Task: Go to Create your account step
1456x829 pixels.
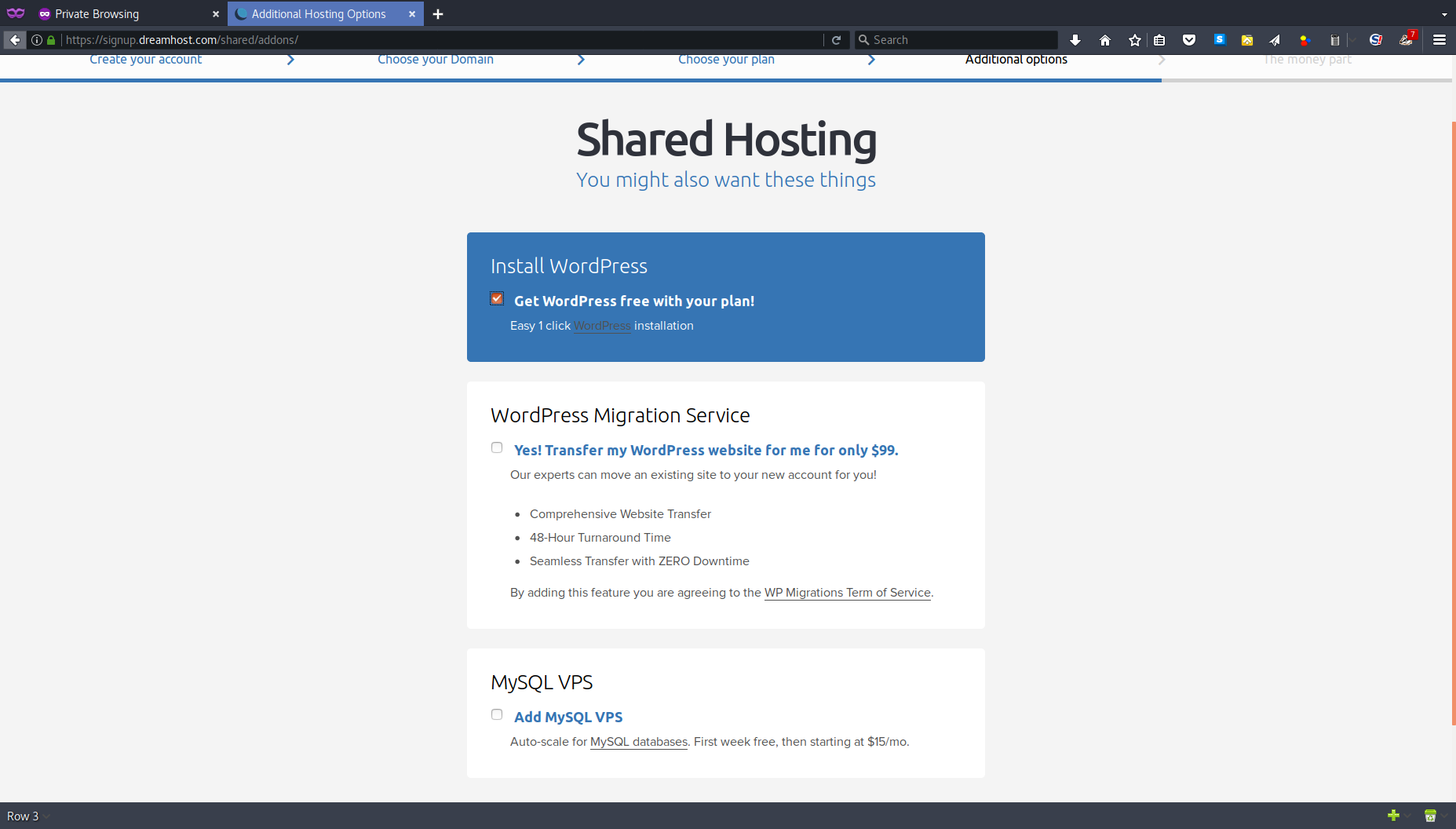Action: point(145,60)
